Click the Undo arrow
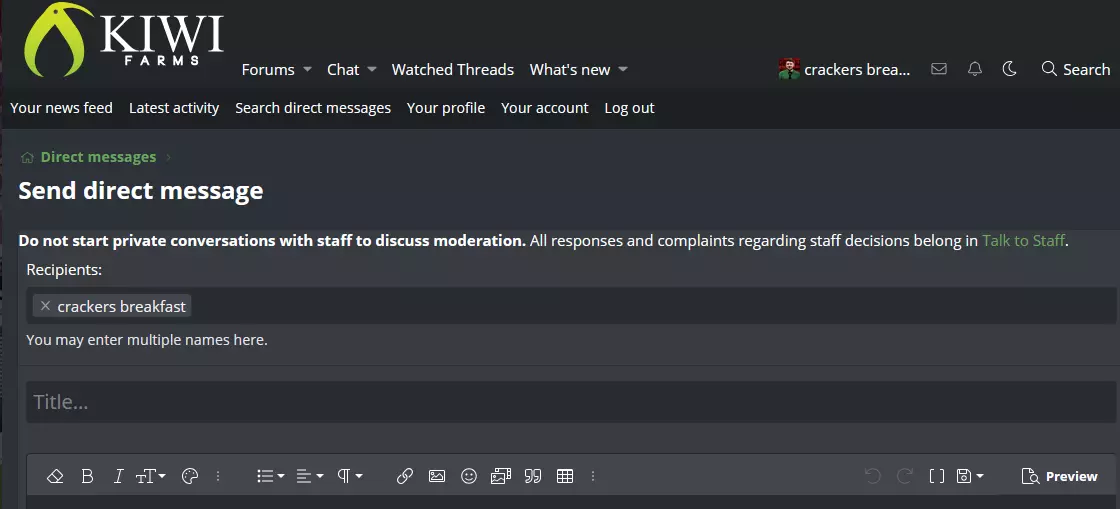Image resolution: width=1120 pixels, height=509 pixels. pos(872,476)
